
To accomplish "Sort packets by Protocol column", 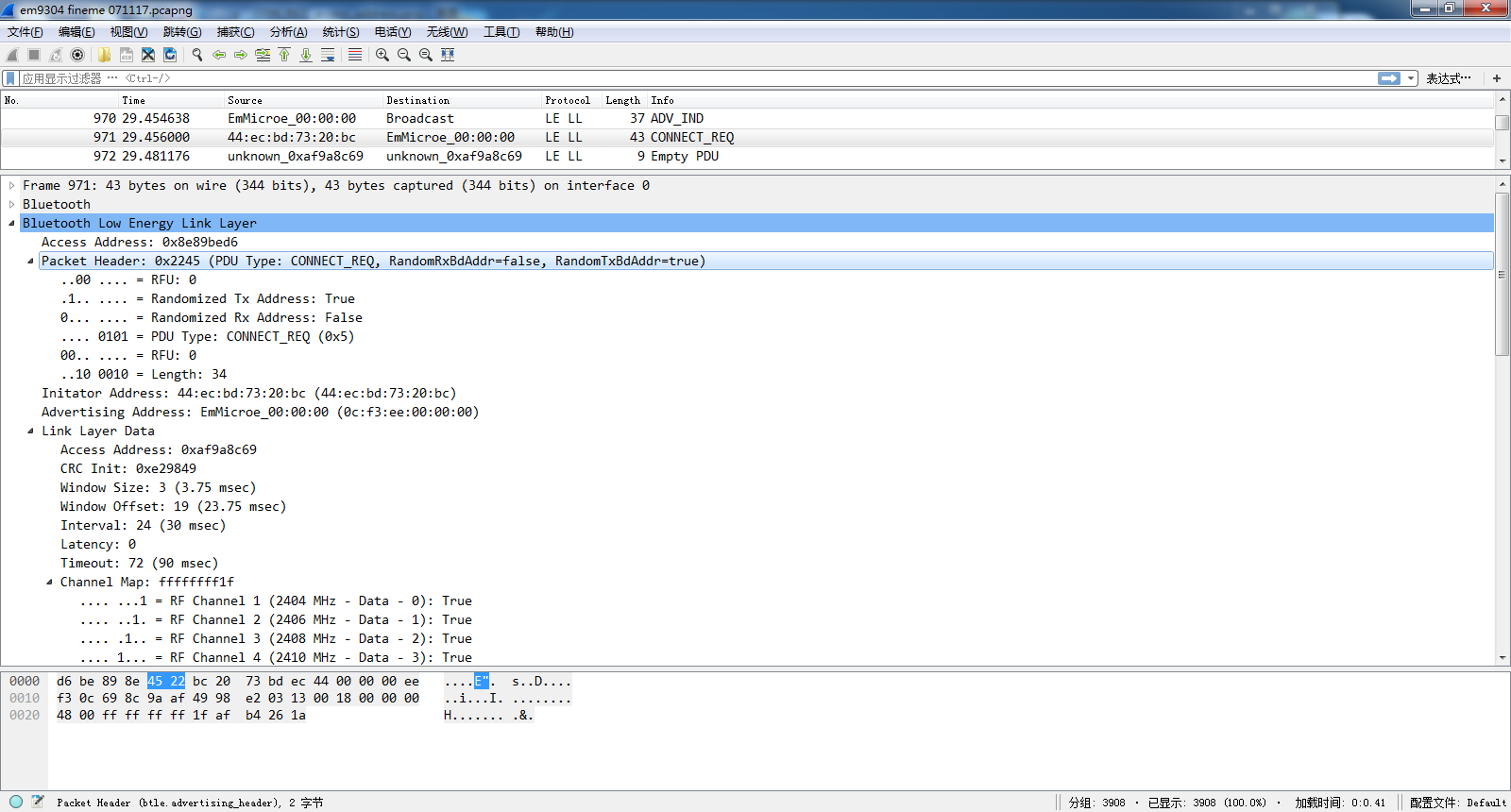I will coord(571,100).
